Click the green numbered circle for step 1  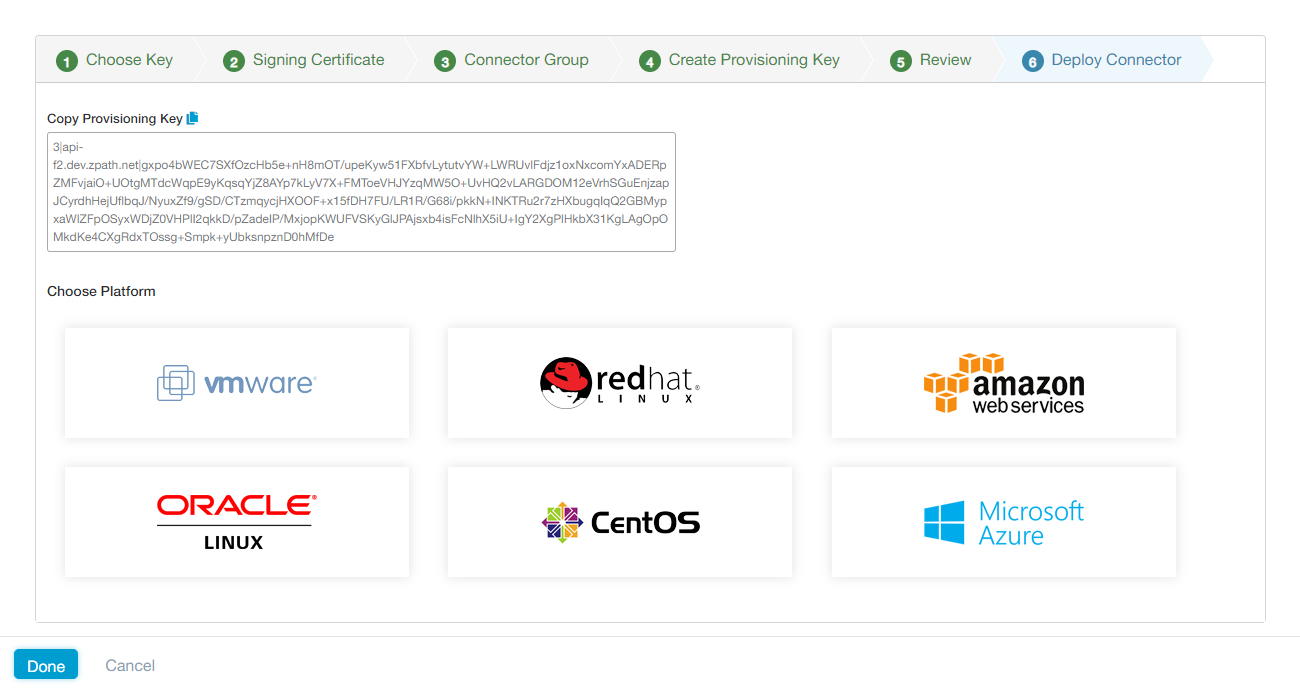[67, 60]
